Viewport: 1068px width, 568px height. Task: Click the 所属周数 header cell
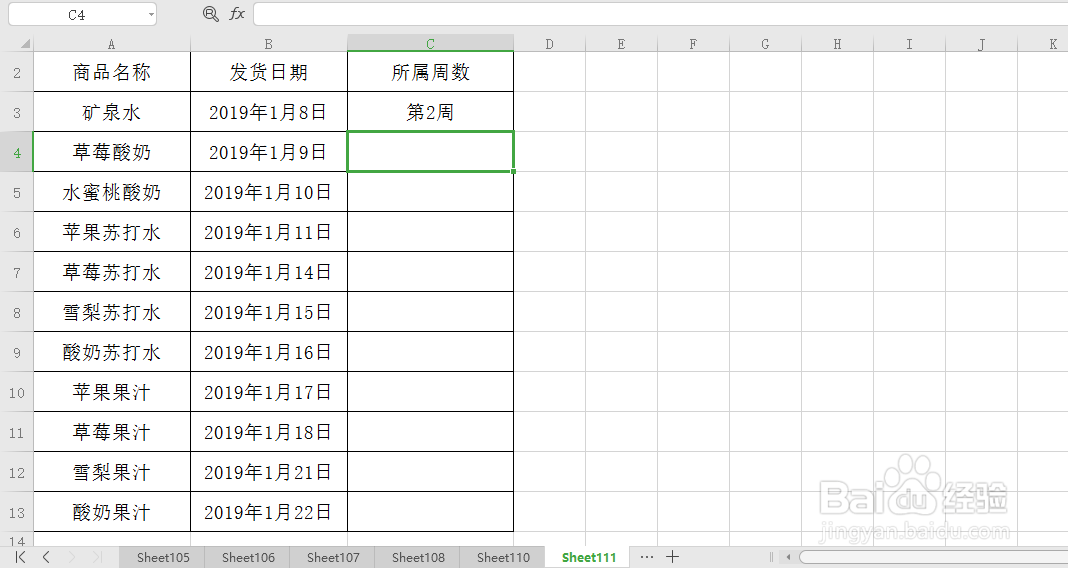pyautogui.click(x=430, y=72)
